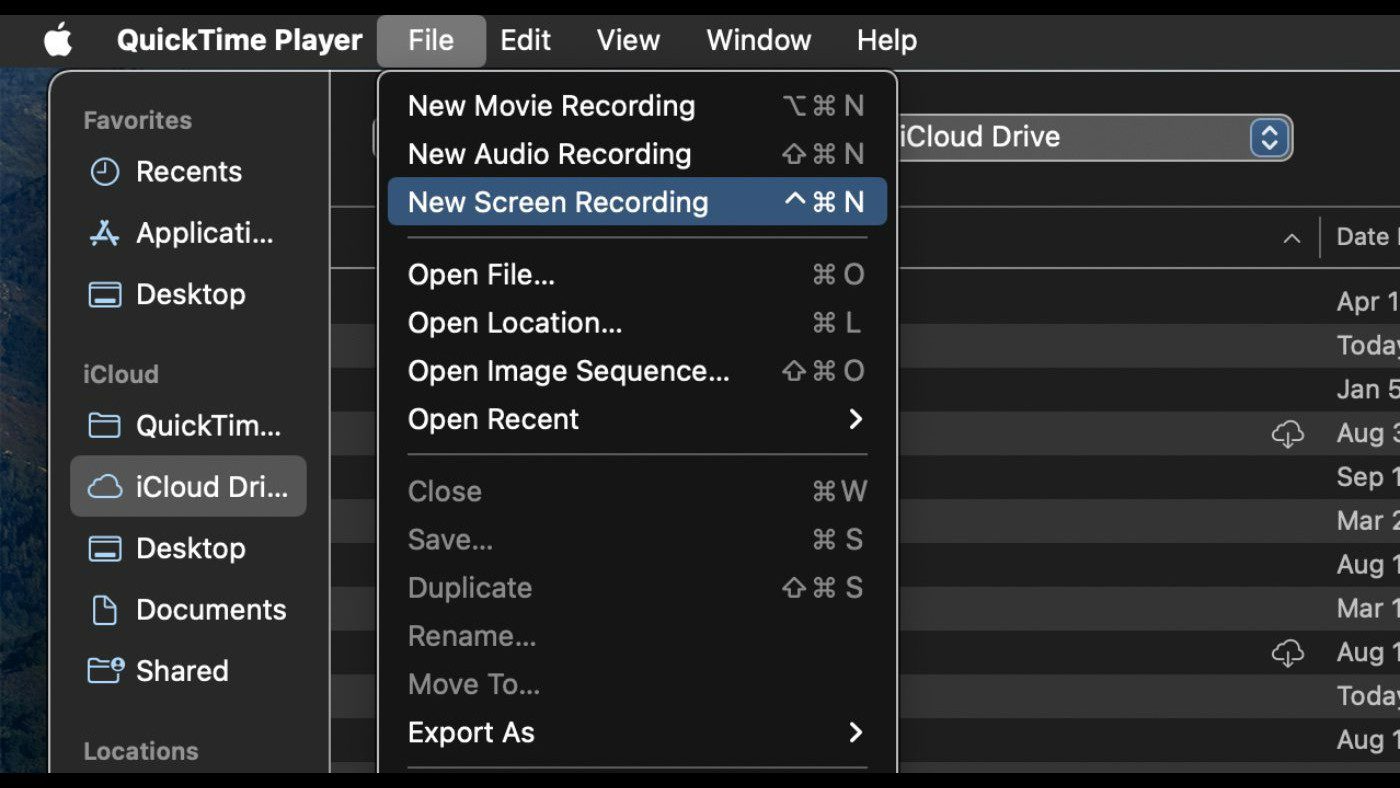The width and height of the screenshot is (1400, 788).
Task: Expand the Open Recent submenu
Action: (855, 419)
